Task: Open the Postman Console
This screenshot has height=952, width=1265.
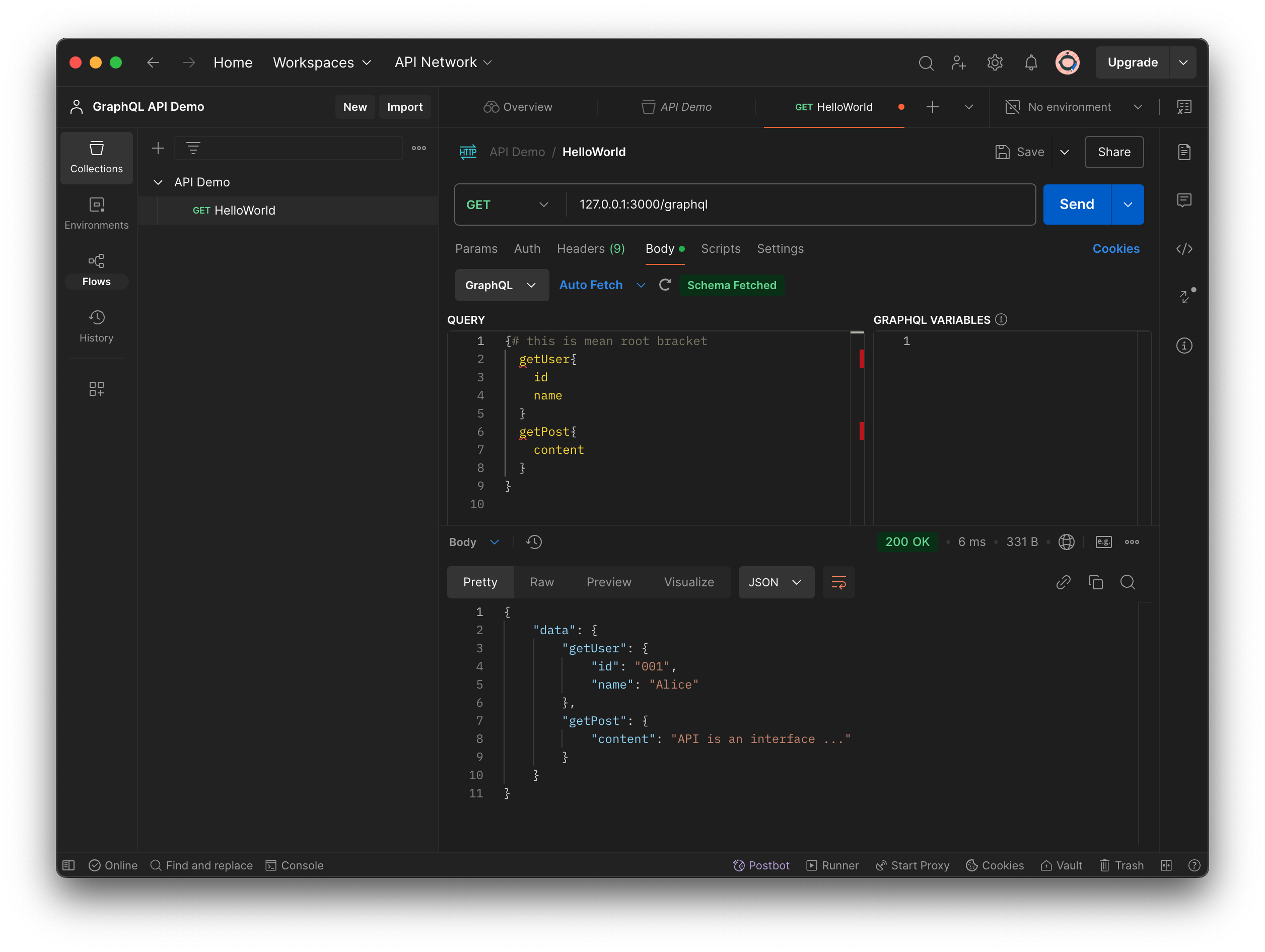Action: coord(294,865)
